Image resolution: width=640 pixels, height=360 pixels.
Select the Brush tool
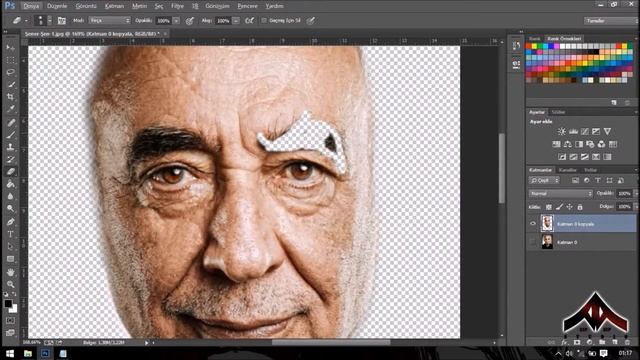click(11, 135)
